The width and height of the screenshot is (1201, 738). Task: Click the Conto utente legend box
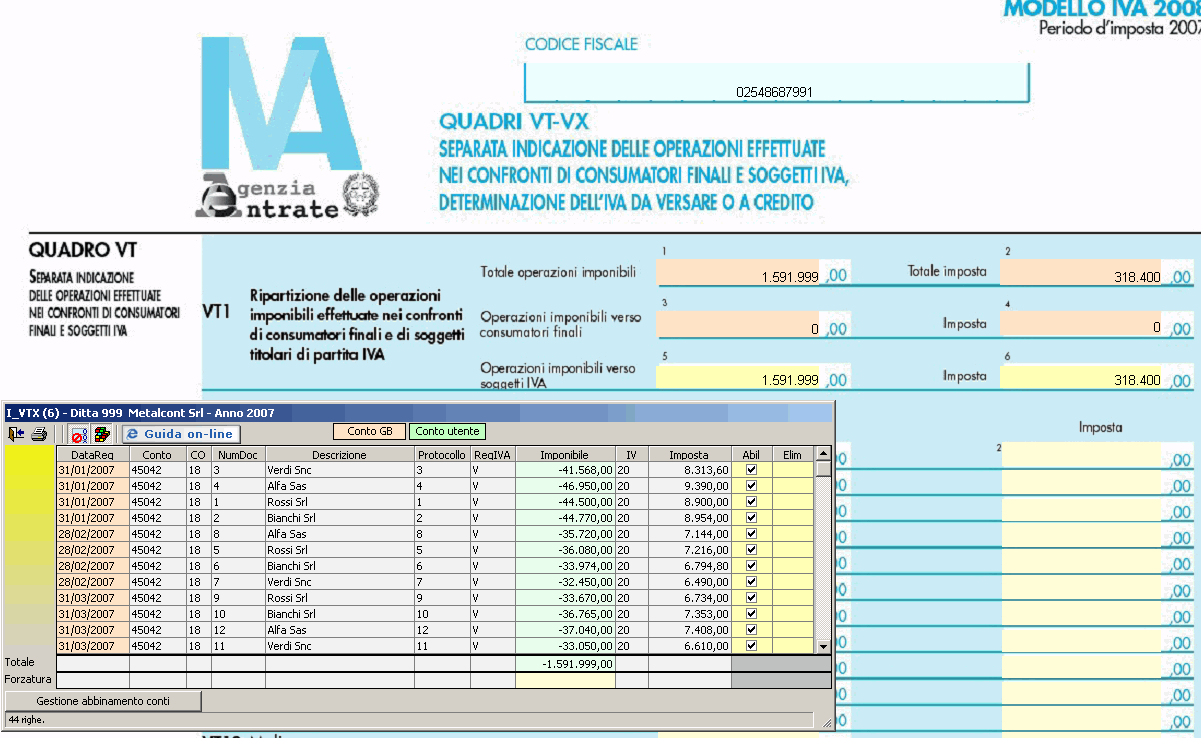pyautogui.click(x=447, y=432)
